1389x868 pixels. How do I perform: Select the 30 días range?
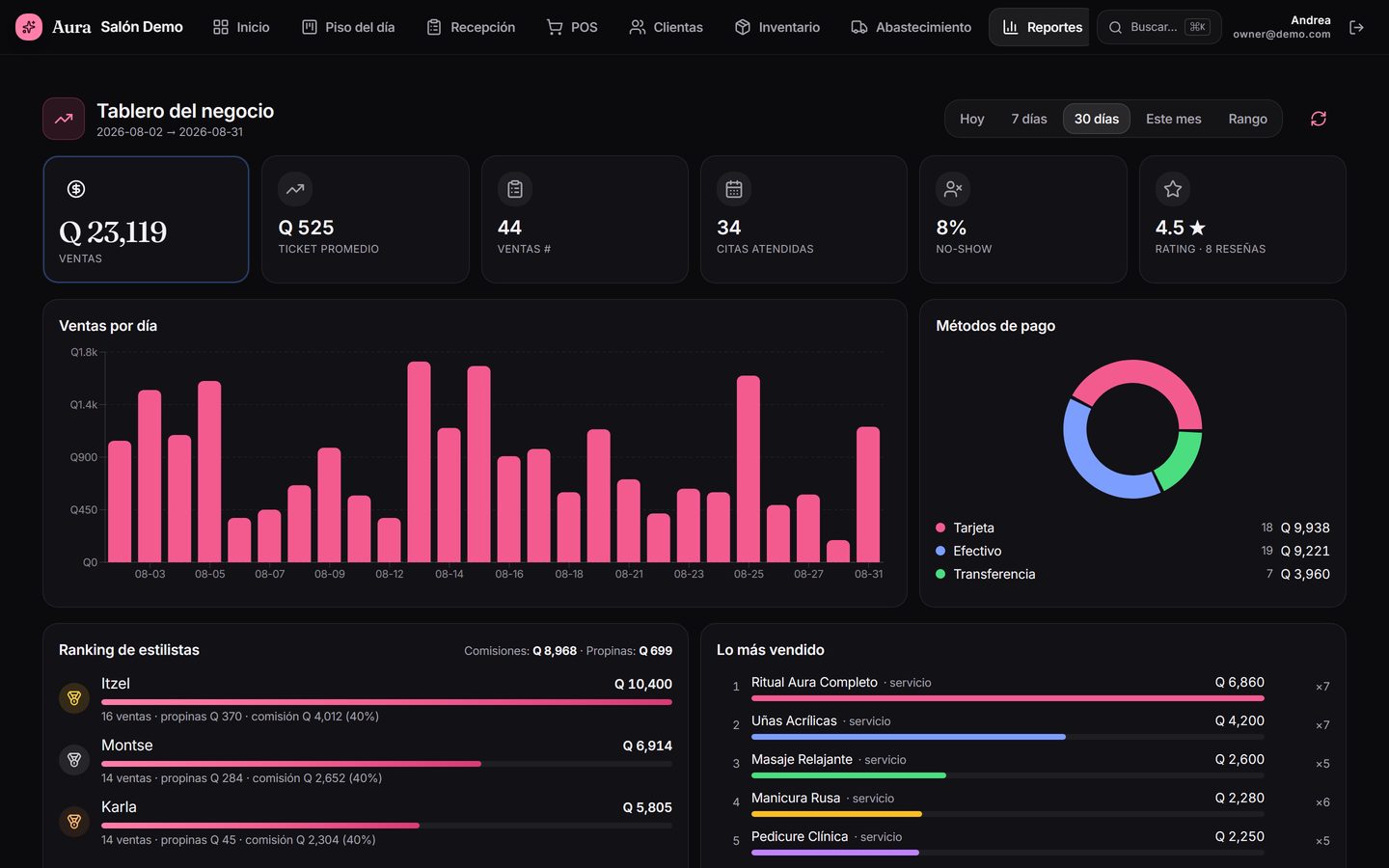point(1097,119)
